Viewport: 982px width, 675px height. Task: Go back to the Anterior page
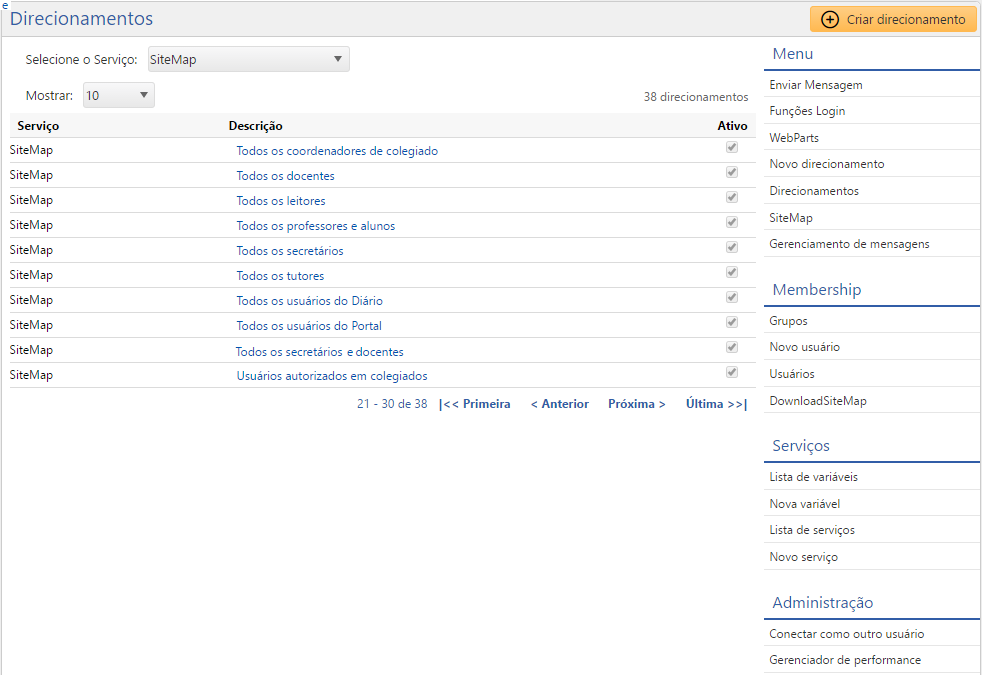559,404
